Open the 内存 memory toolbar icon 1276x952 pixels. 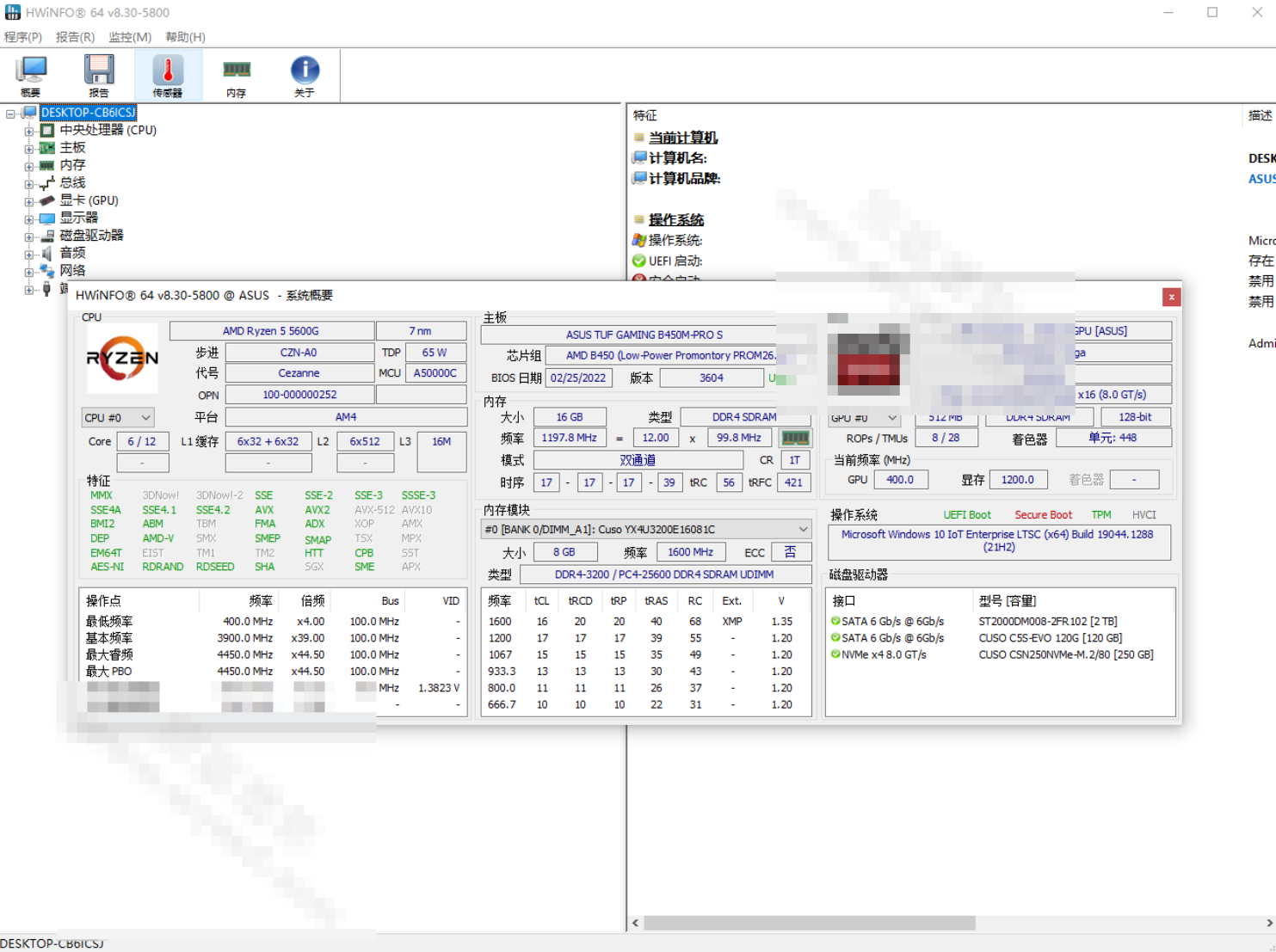[236, 76]
